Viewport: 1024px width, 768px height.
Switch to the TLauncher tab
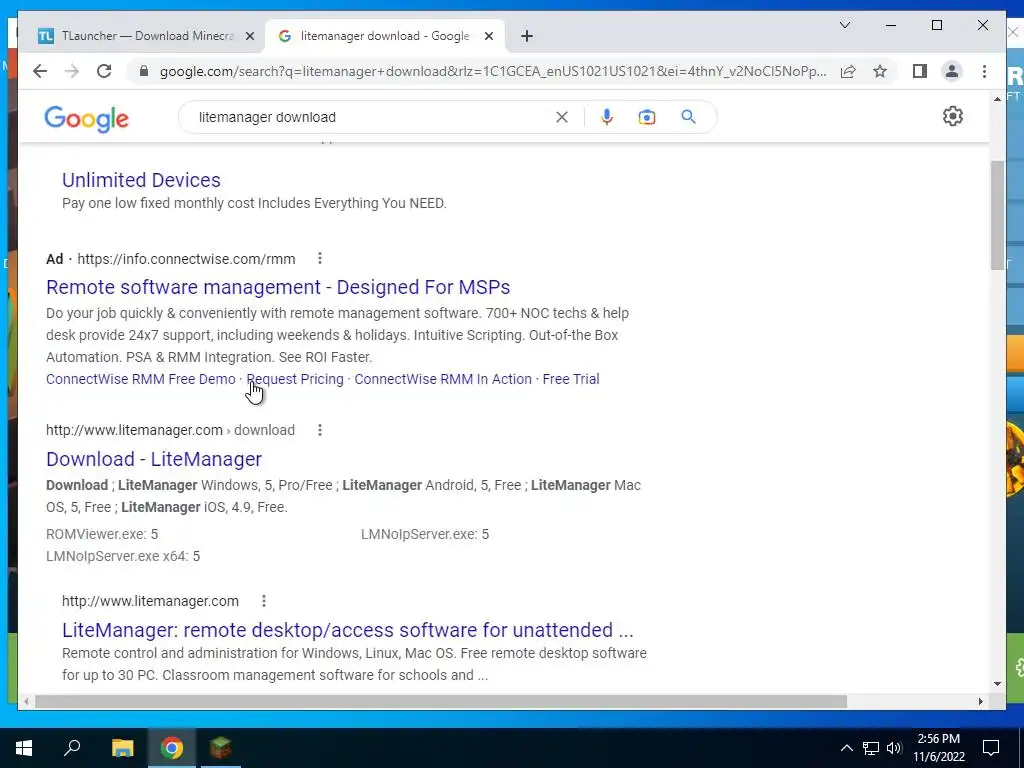click(146, 36)
